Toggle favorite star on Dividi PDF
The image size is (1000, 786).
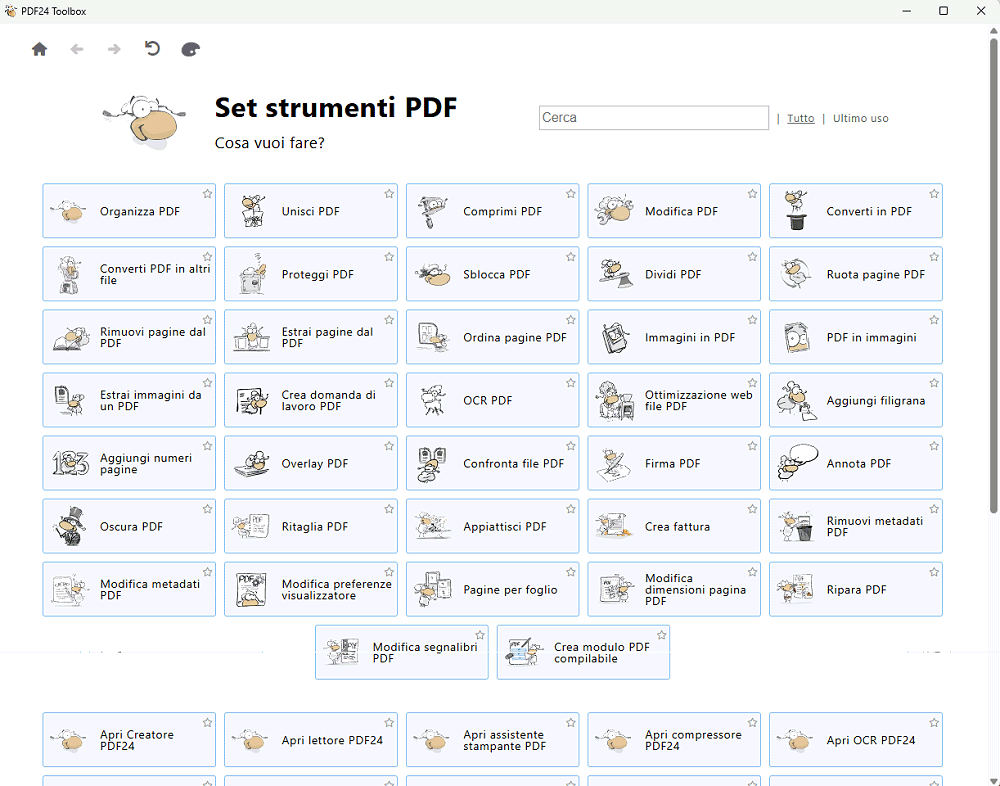(x=753, y=257)
